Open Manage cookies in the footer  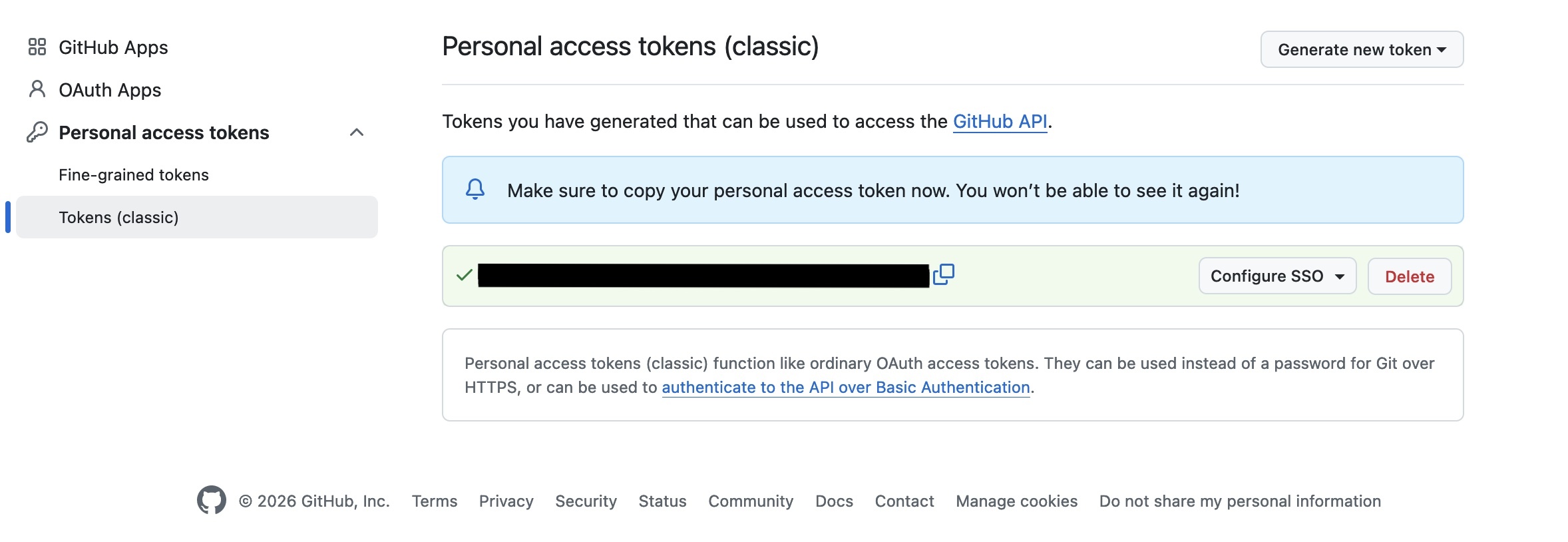[x=1015, y=501]
